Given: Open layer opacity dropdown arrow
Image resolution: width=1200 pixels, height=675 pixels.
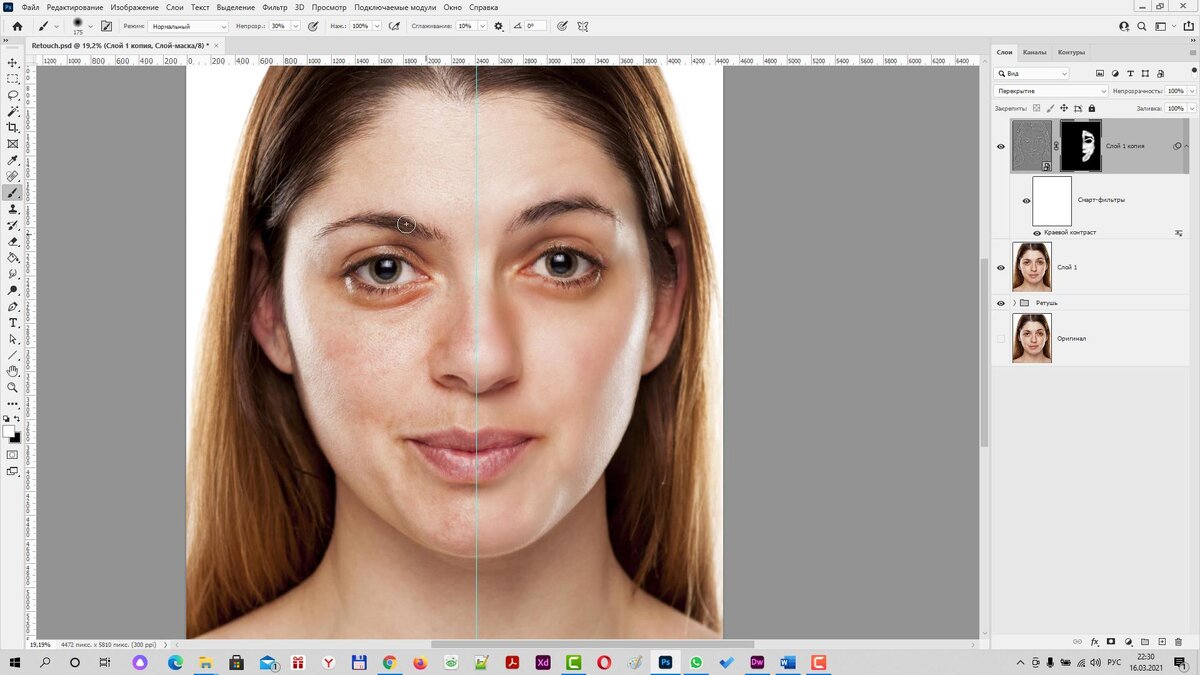Looking at the screenshot, I should point(1191,91).
